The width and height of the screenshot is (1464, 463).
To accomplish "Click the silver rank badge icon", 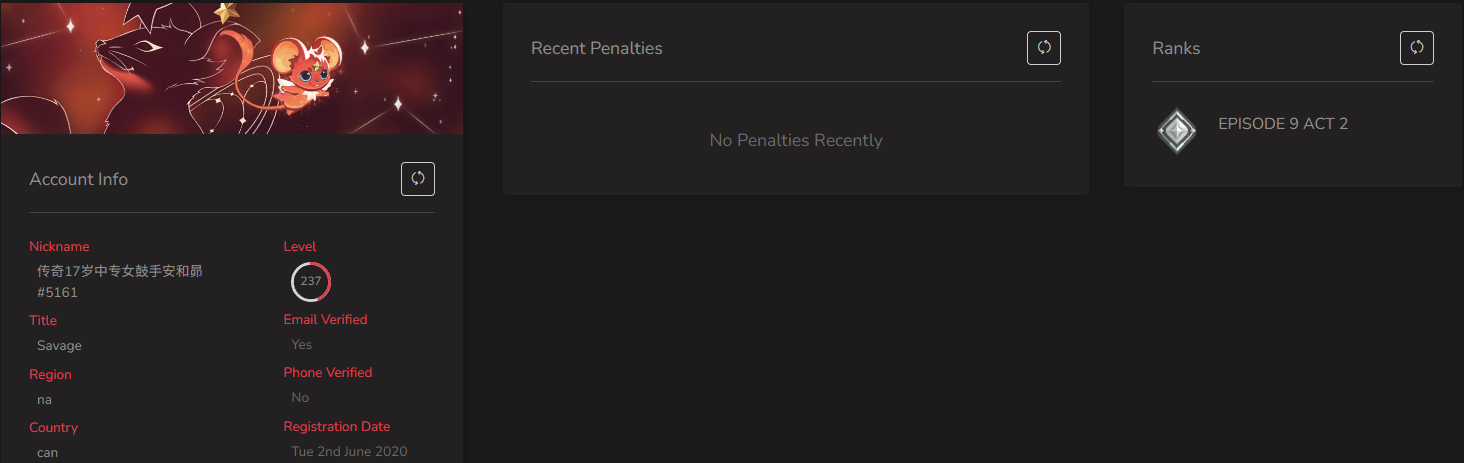I will click(1177, 131).
